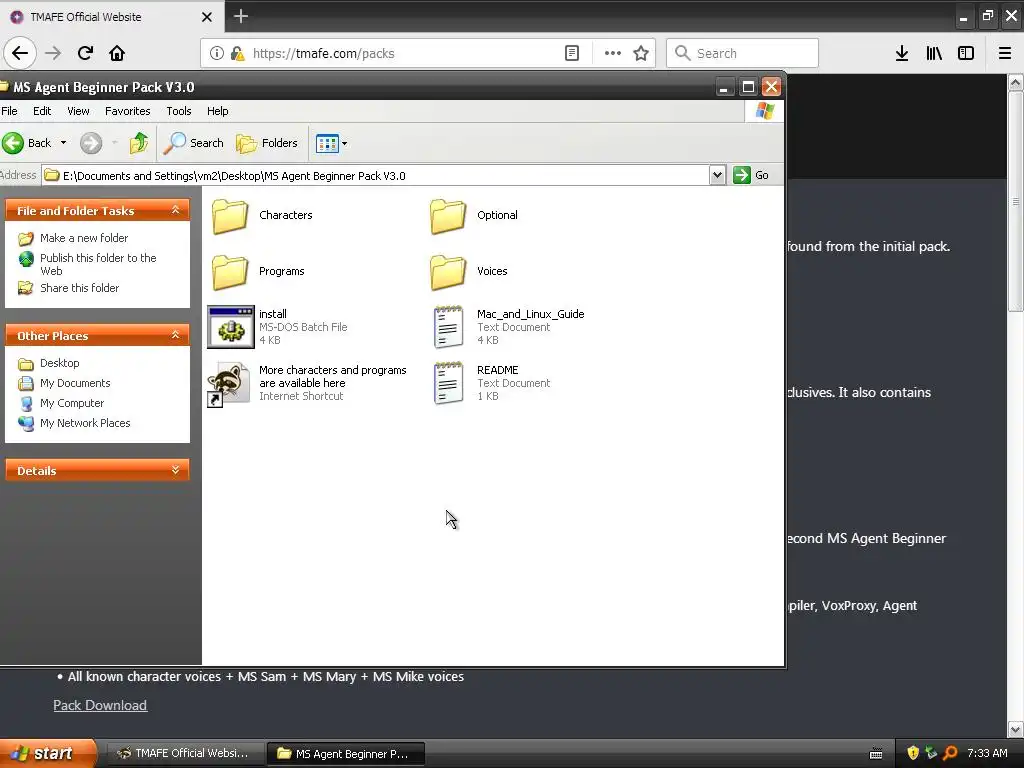Toggle browser sidebar icon
Viewport: 1024px width, 768px height.
(966, 53)
